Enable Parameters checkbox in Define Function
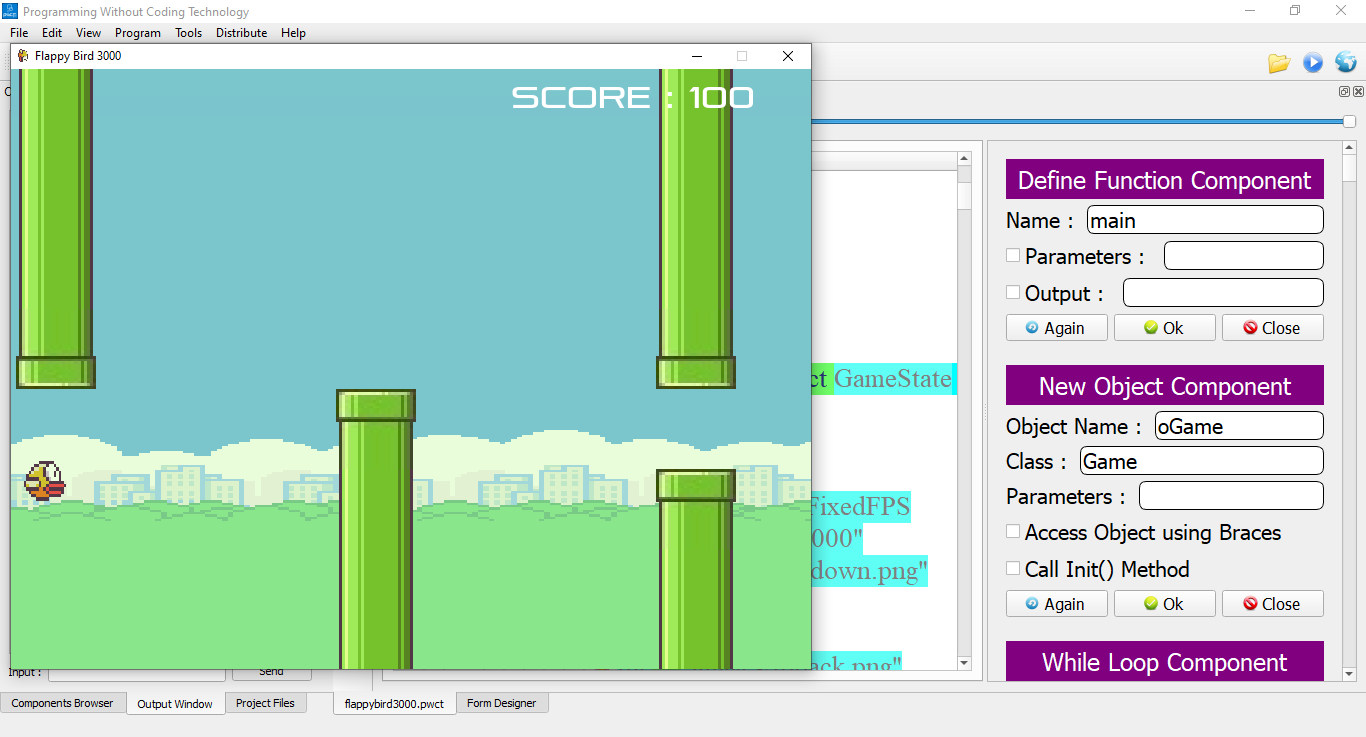This screenshot has height=737, width=1366. pyautogui.click(x=1013, y=256)
